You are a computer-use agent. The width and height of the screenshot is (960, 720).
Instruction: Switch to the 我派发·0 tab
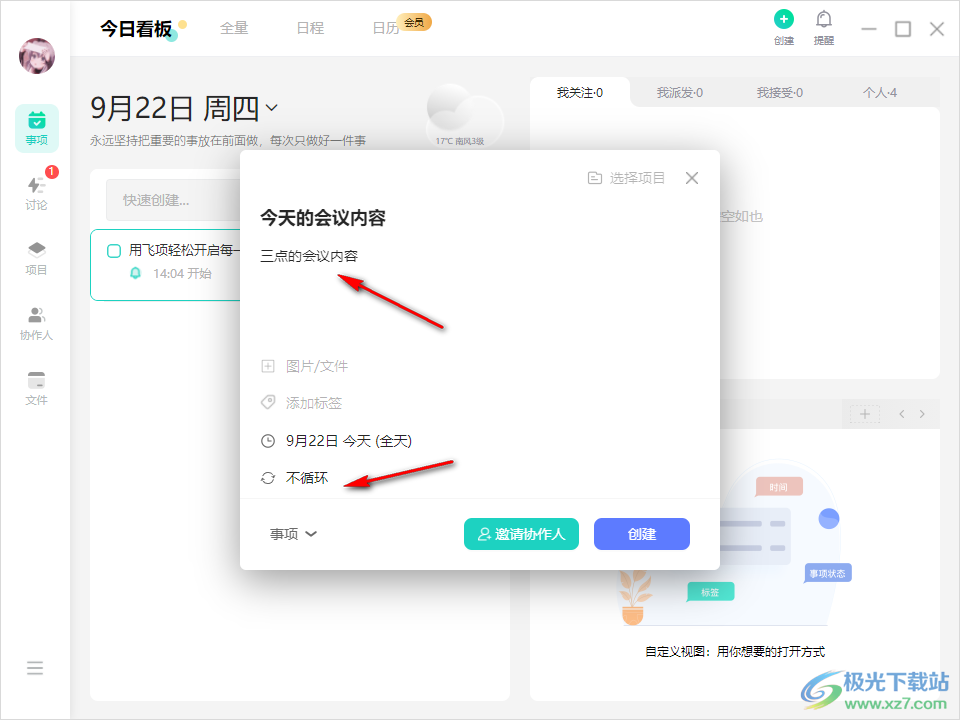(x=680, y=93)
